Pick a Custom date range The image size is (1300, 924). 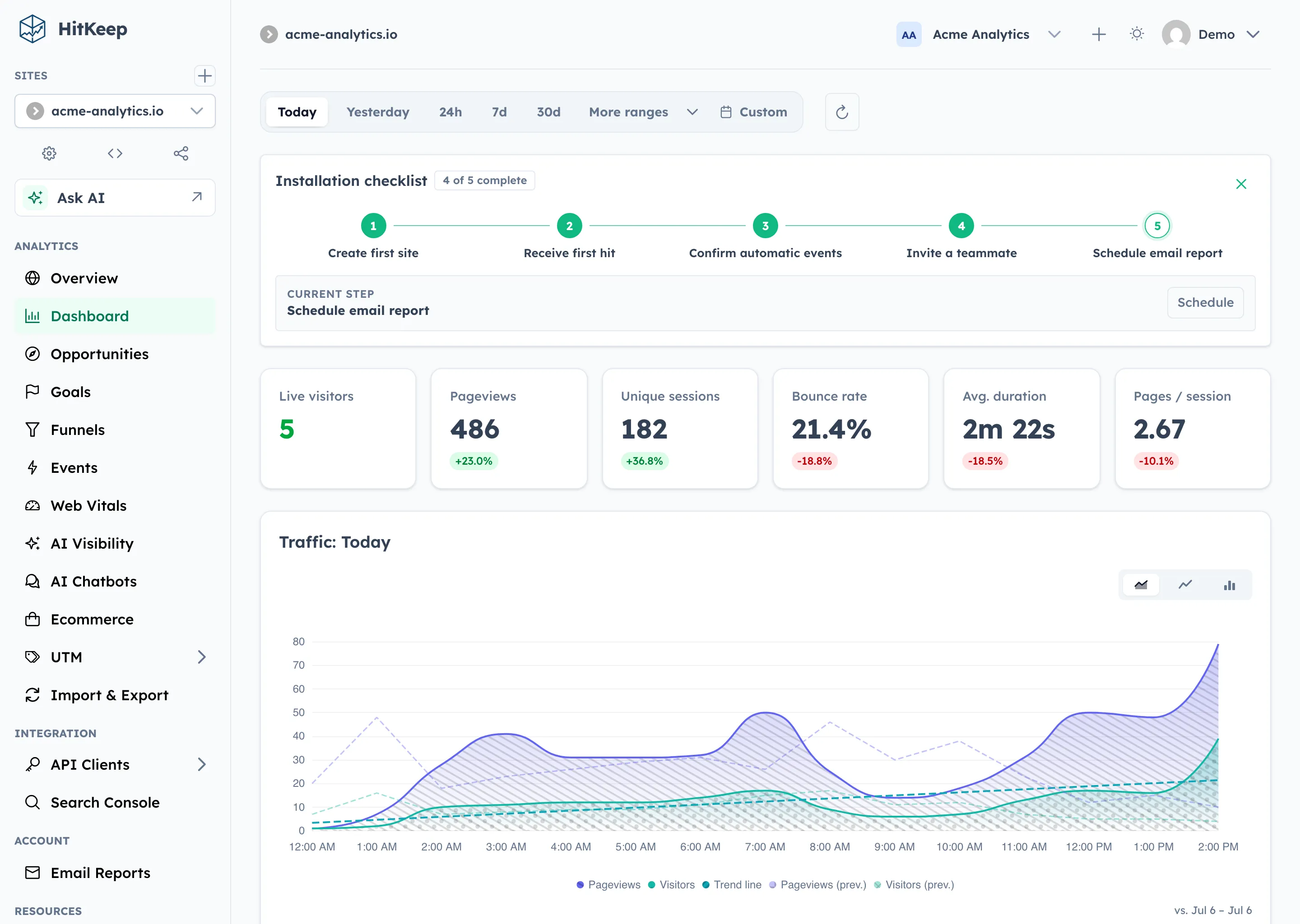(753, 112)
